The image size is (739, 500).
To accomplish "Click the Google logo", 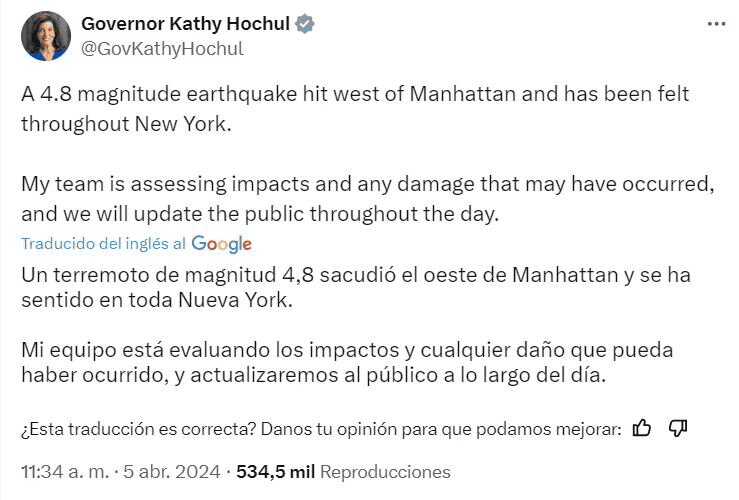I will [221, 244].
